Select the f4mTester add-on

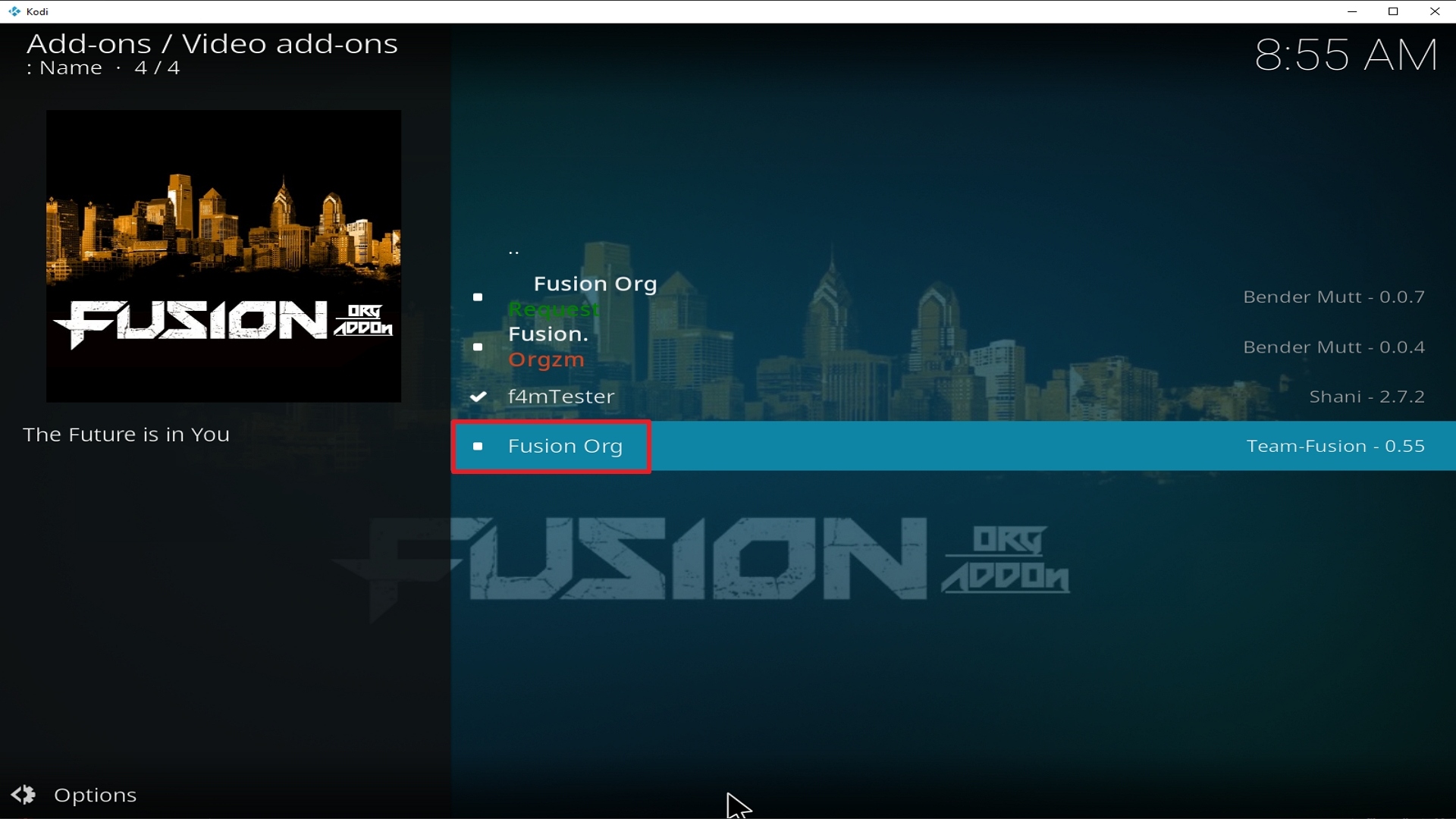tap(953, 397)
